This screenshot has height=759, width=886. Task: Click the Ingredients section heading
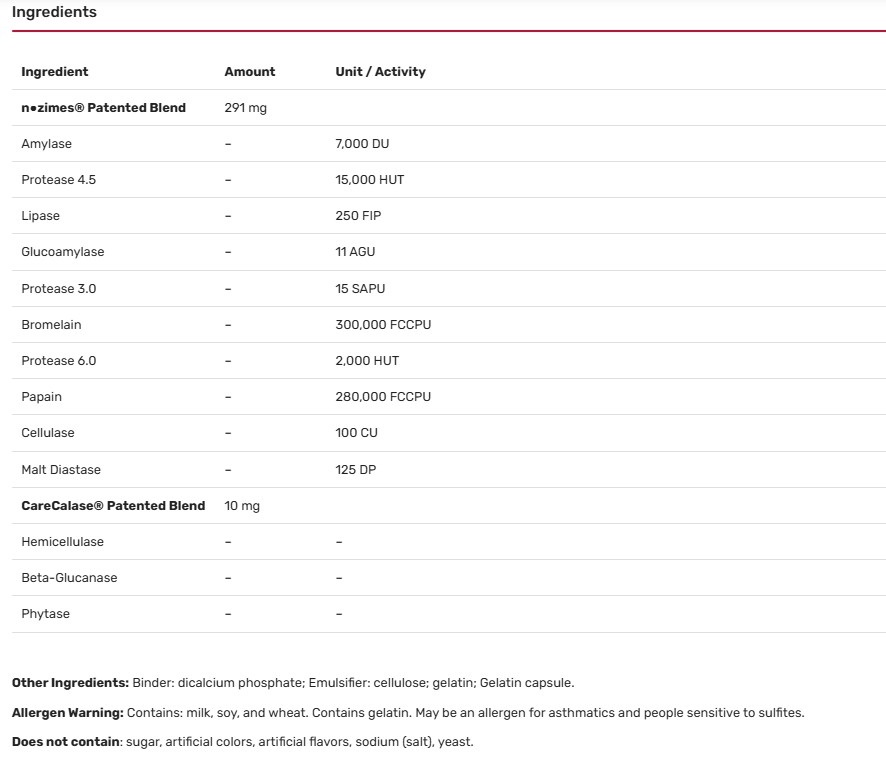pos(54,12)
